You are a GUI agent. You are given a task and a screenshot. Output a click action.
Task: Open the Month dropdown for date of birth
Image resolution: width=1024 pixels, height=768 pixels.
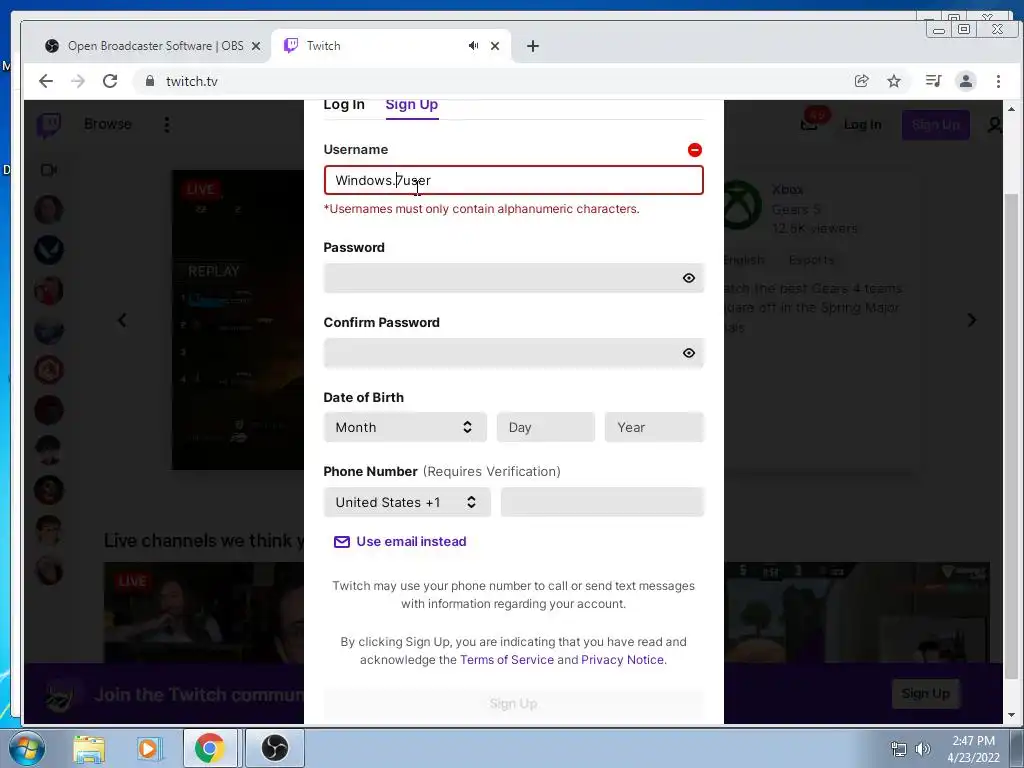point(405,427)
